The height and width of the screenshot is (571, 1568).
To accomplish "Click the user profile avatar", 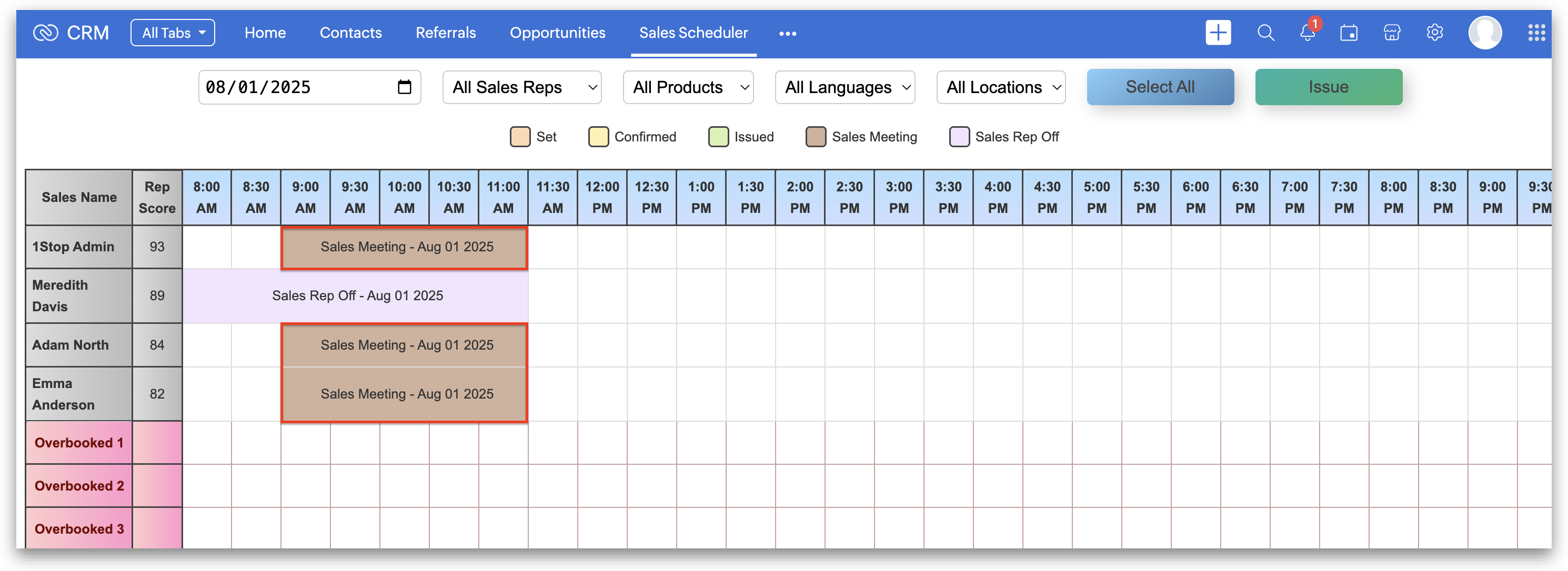I will click(x=1485, y=33).
